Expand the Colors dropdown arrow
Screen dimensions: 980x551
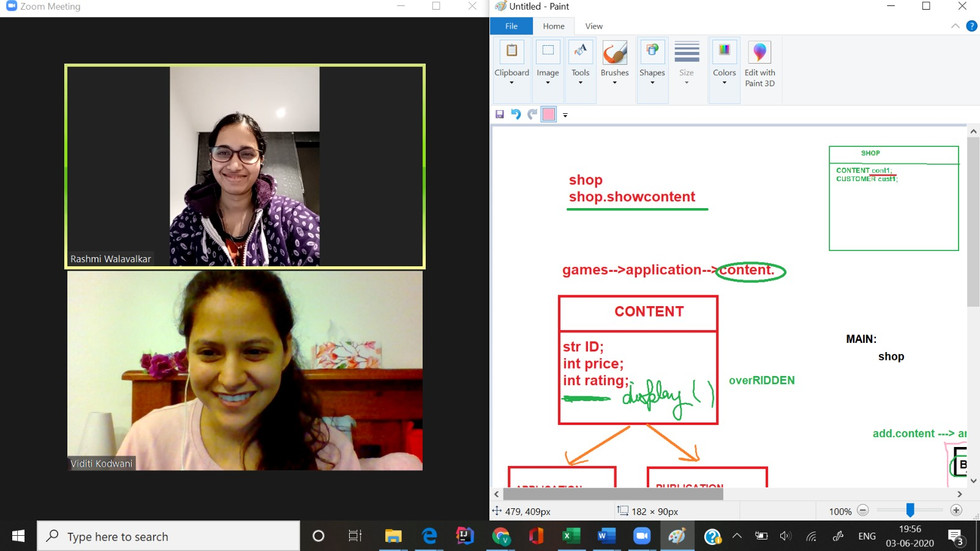click(724, 82)
